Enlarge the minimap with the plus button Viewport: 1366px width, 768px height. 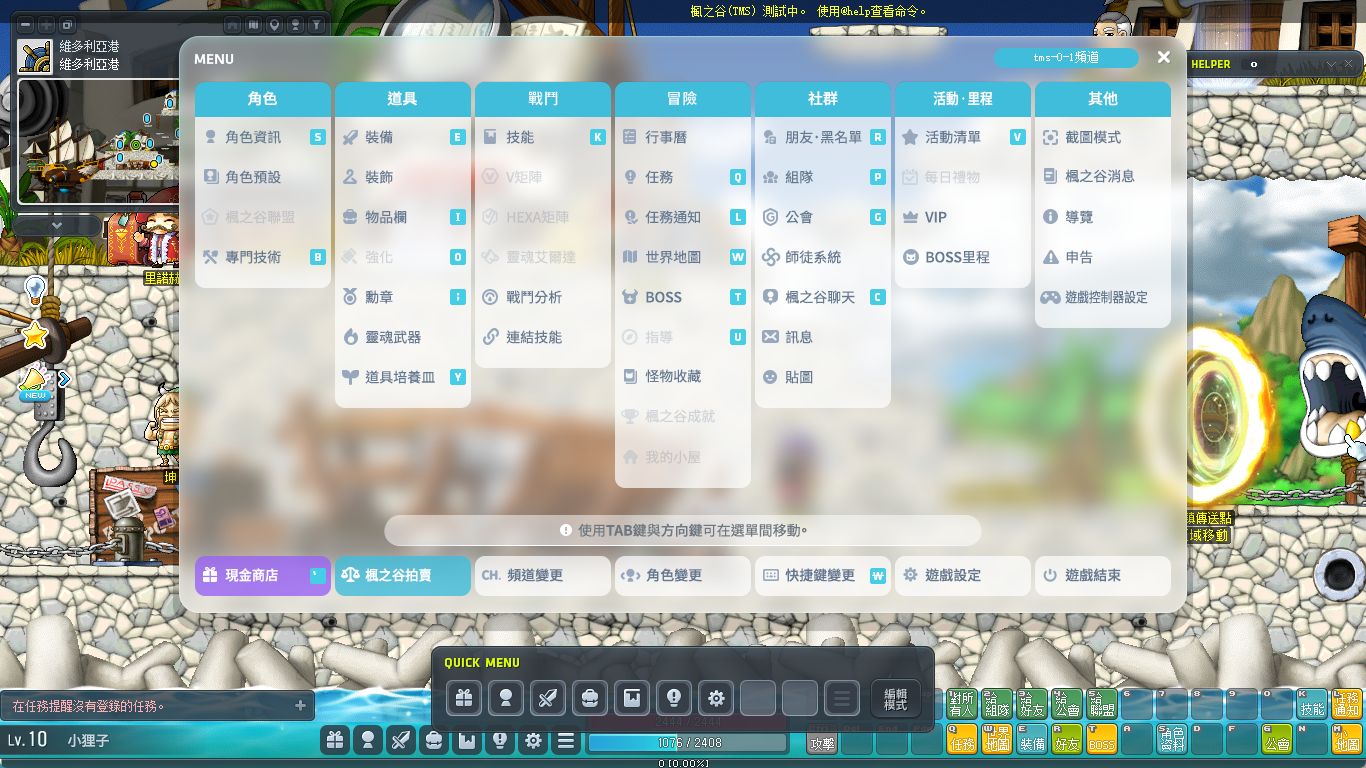tap(47, 24)
